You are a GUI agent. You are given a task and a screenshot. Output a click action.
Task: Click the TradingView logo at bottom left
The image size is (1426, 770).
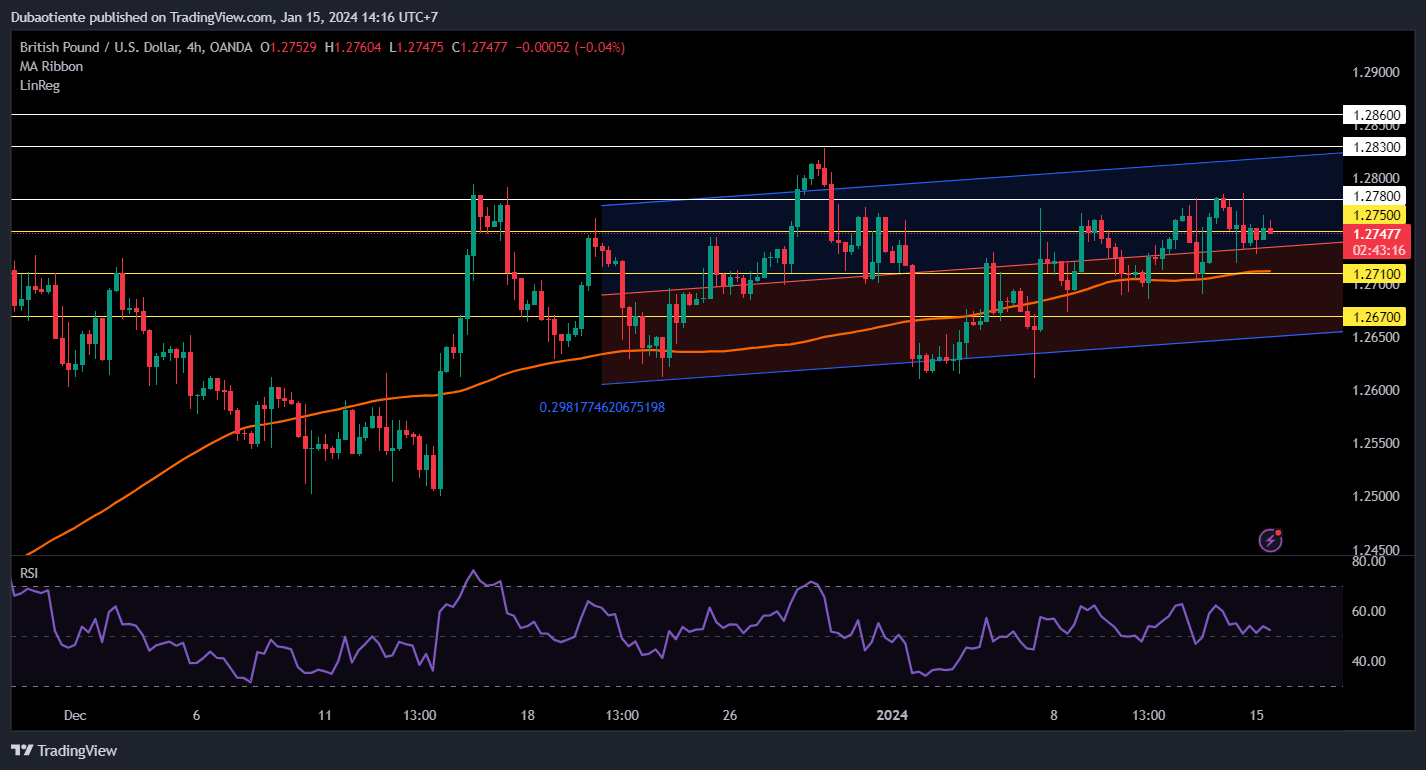tap(64, 750)
